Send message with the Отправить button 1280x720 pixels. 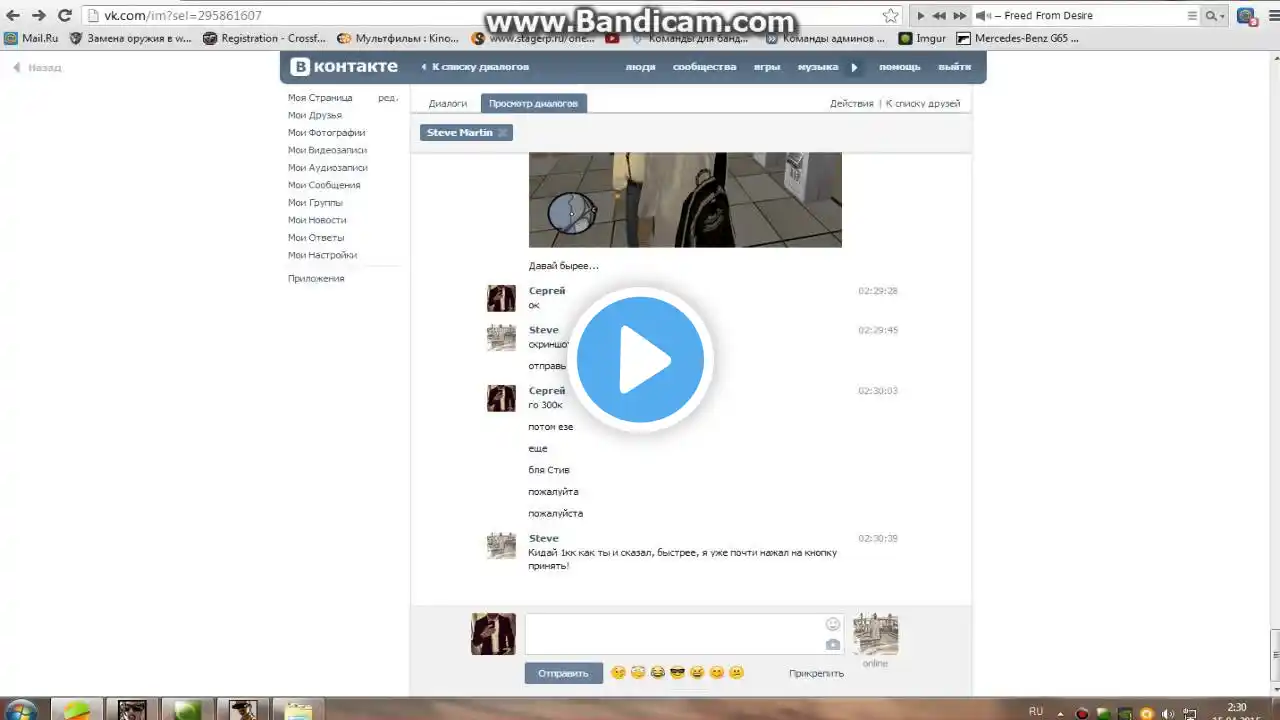tap(563, 673)
